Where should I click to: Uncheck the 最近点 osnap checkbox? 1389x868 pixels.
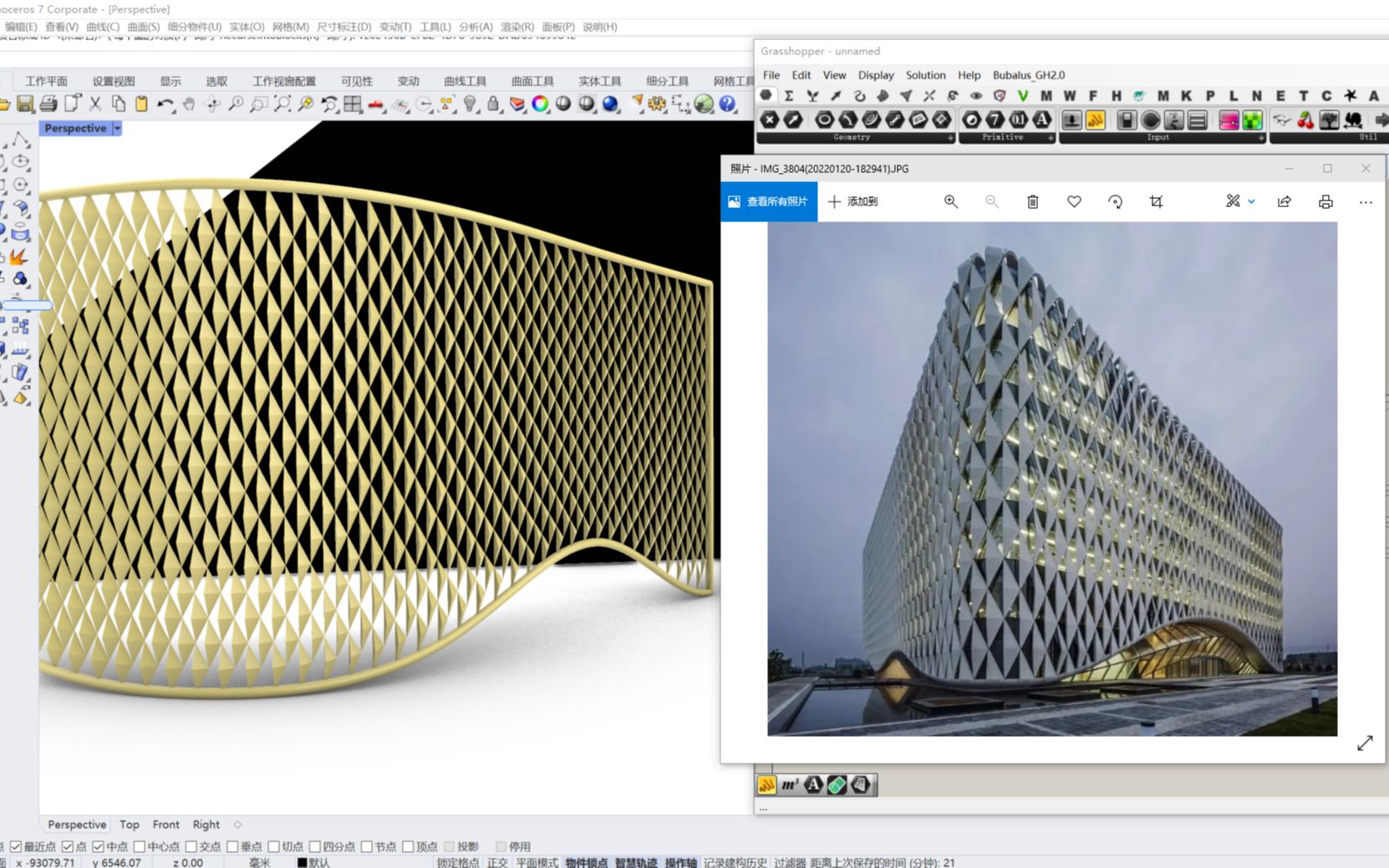16,847
